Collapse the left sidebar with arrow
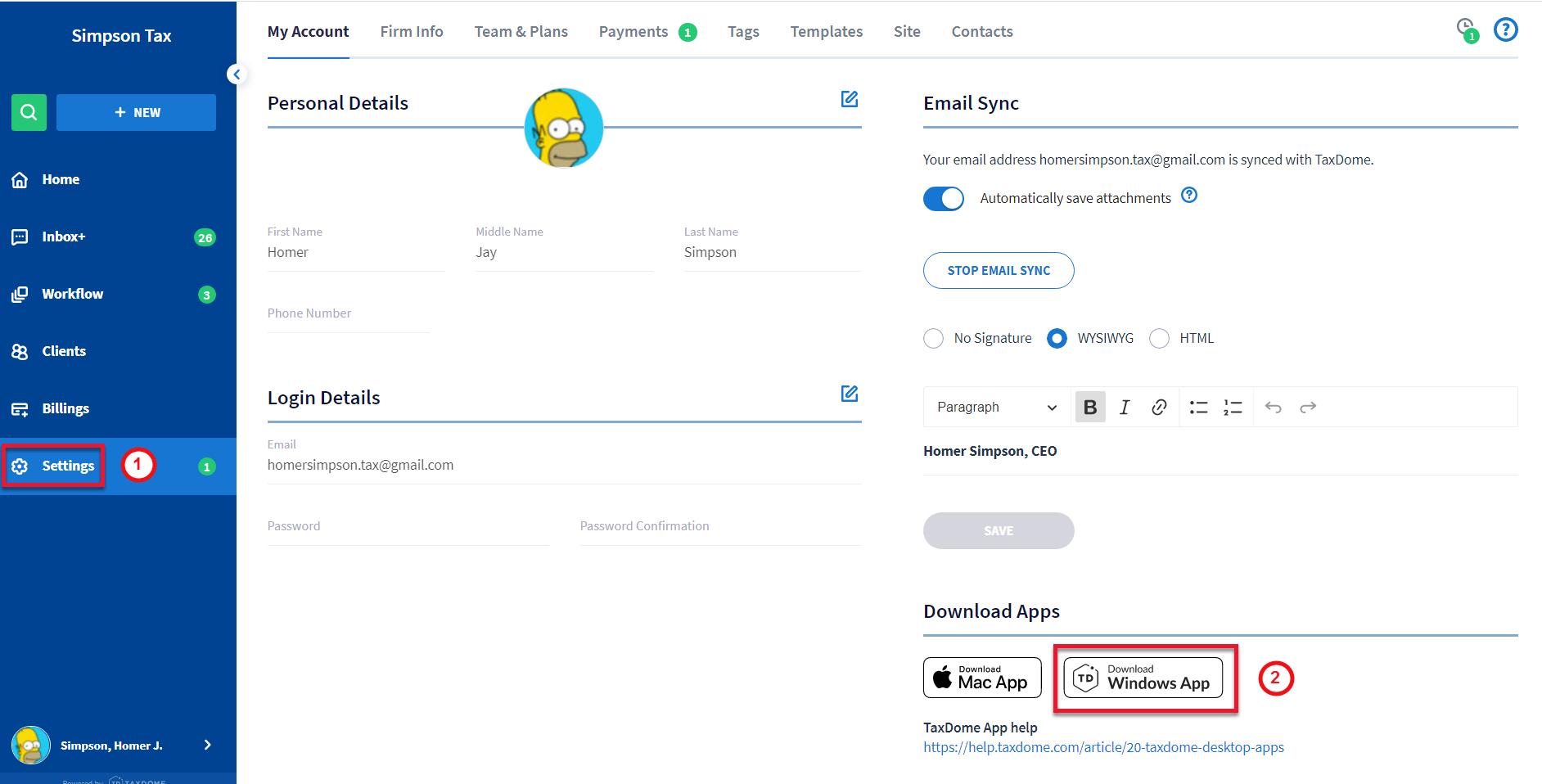Screen dimensions: 1542x784 click(237, 74)
